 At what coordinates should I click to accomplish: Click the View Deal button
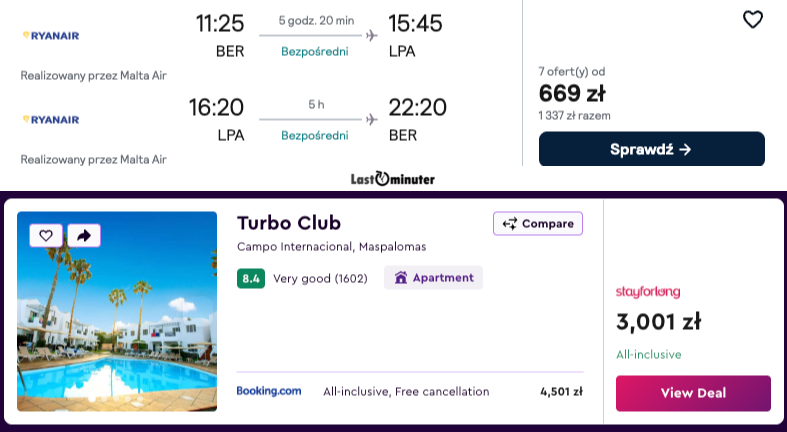tap(693, 393)
